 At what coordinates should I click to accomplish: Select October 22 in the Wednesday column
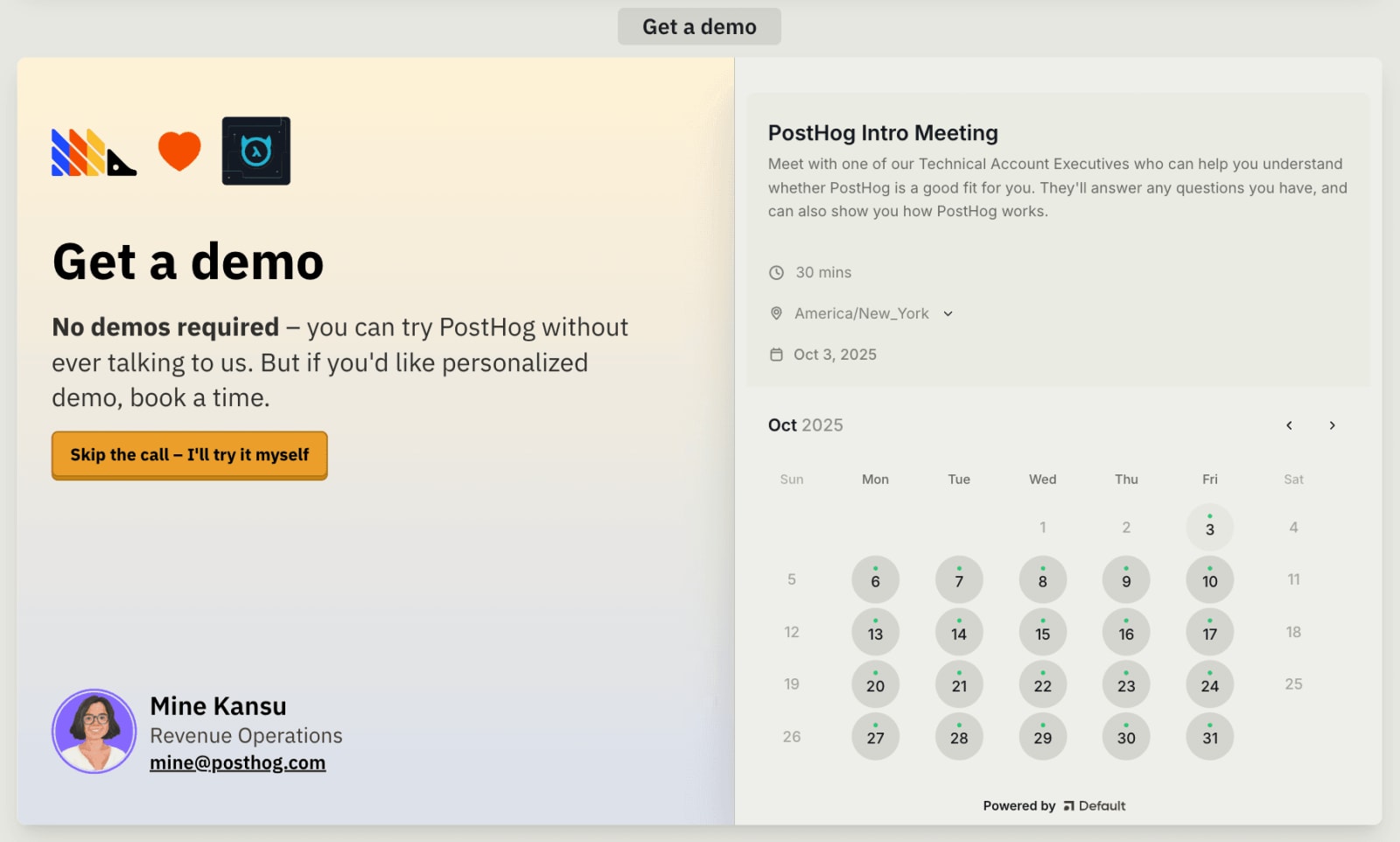click(x=1042, y=684)
